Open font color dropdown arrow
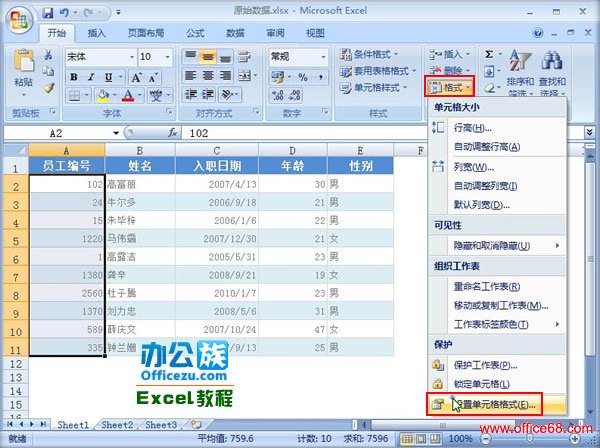The height and width of the screenshot is (448, 600). (140, 95)
